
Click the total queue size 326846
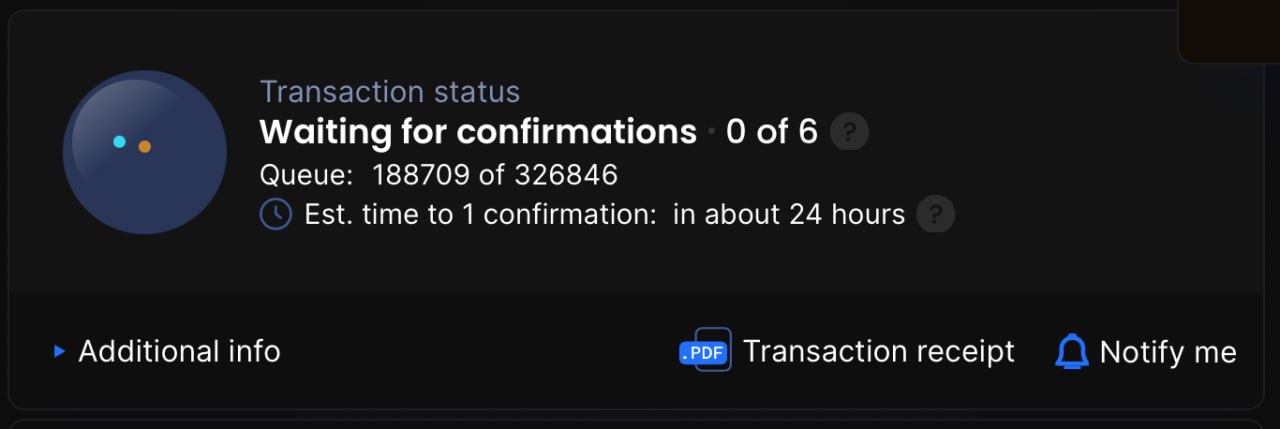[x=566, y=175]
